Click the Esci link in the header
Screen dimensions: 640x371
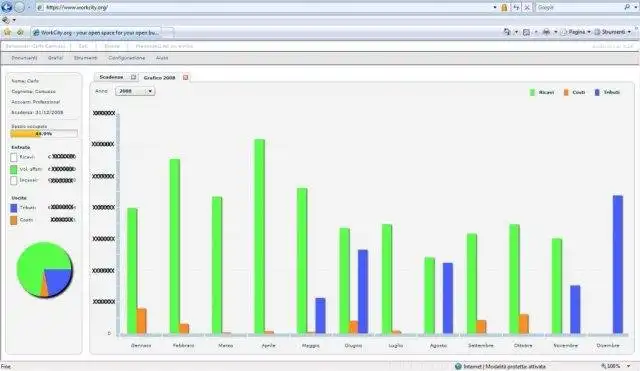tap(83, 46)
